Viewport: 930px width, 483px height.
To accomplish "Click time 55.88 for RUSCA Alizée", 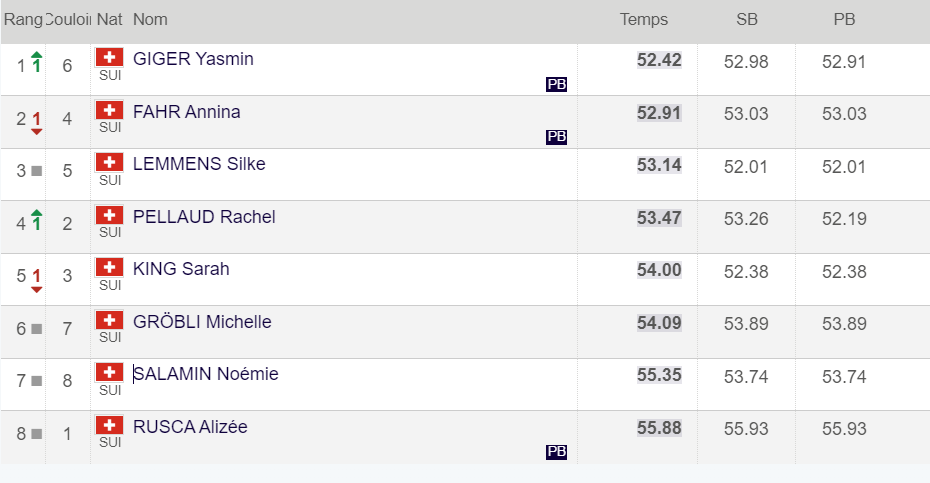I will (x=659, y=428).
